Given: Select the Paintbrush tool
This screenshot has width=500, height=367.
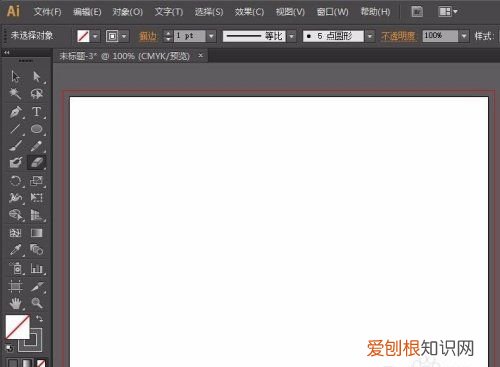Looking at the screenshot, I should click(15, 146).
